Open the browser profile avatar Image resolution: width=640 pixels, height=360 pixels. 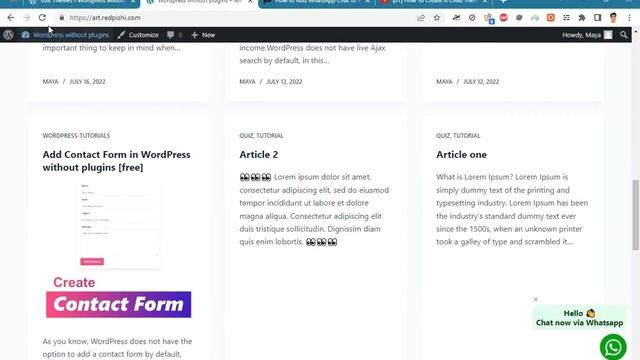pos(613,18)
